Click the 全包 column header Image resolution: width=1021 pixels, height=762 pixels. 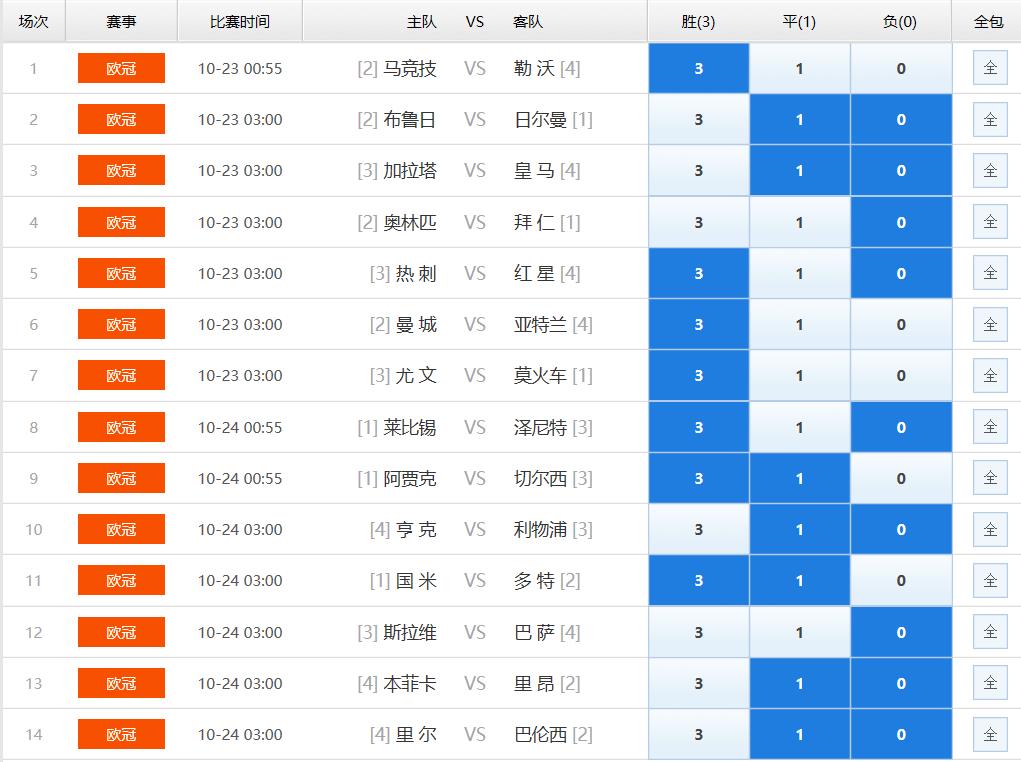[x=988, y=21]
